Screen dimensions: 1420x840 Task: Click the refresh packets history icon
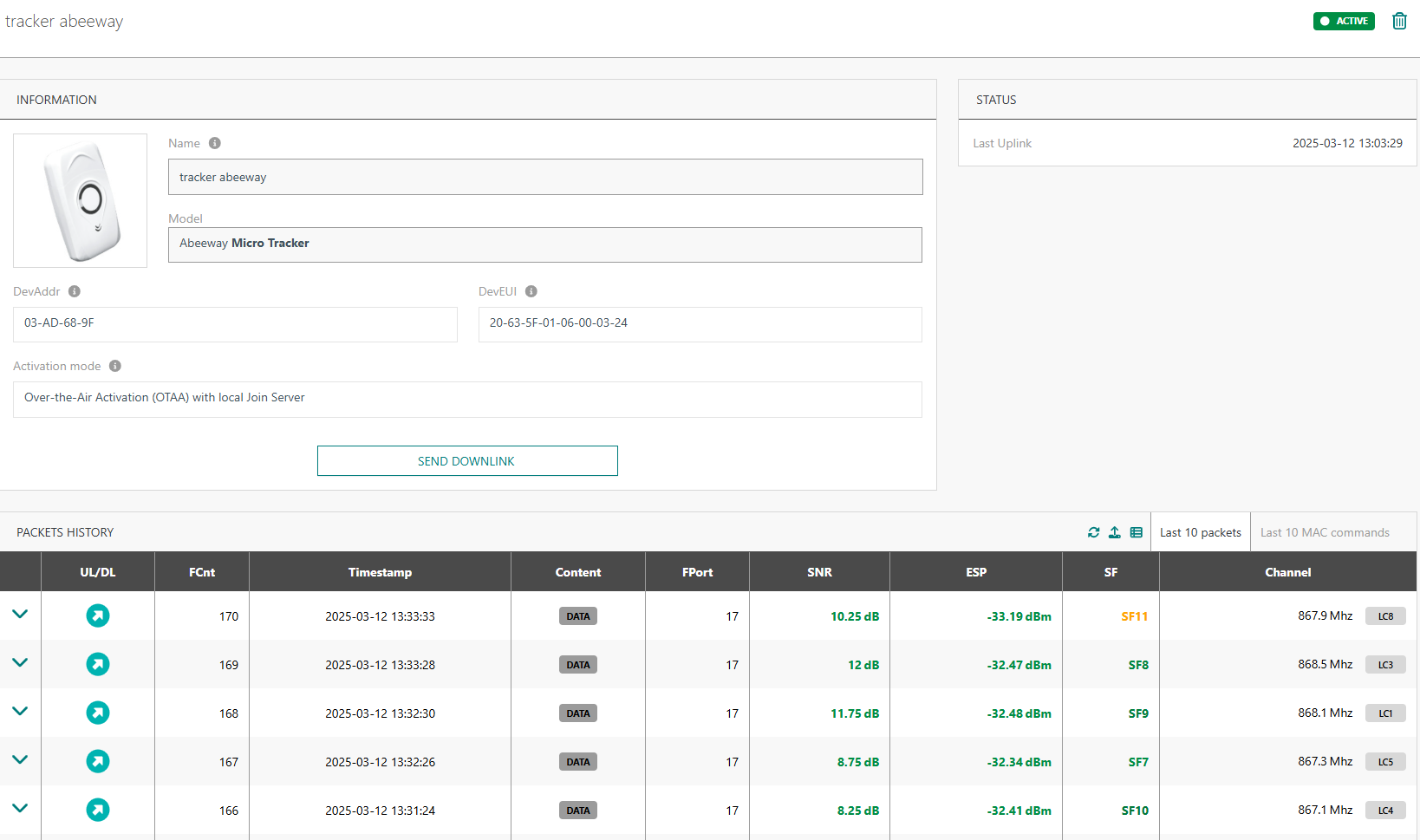click(1093, 532)
